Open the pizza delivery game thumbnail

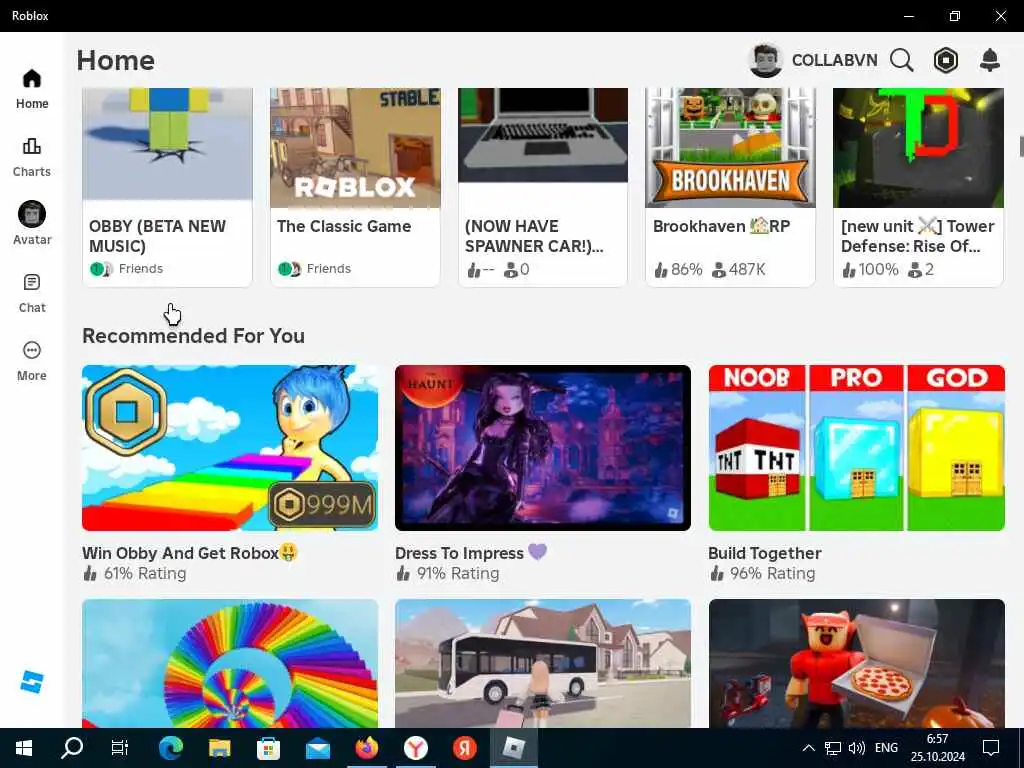pyautogui.click(x=856, y=664)
